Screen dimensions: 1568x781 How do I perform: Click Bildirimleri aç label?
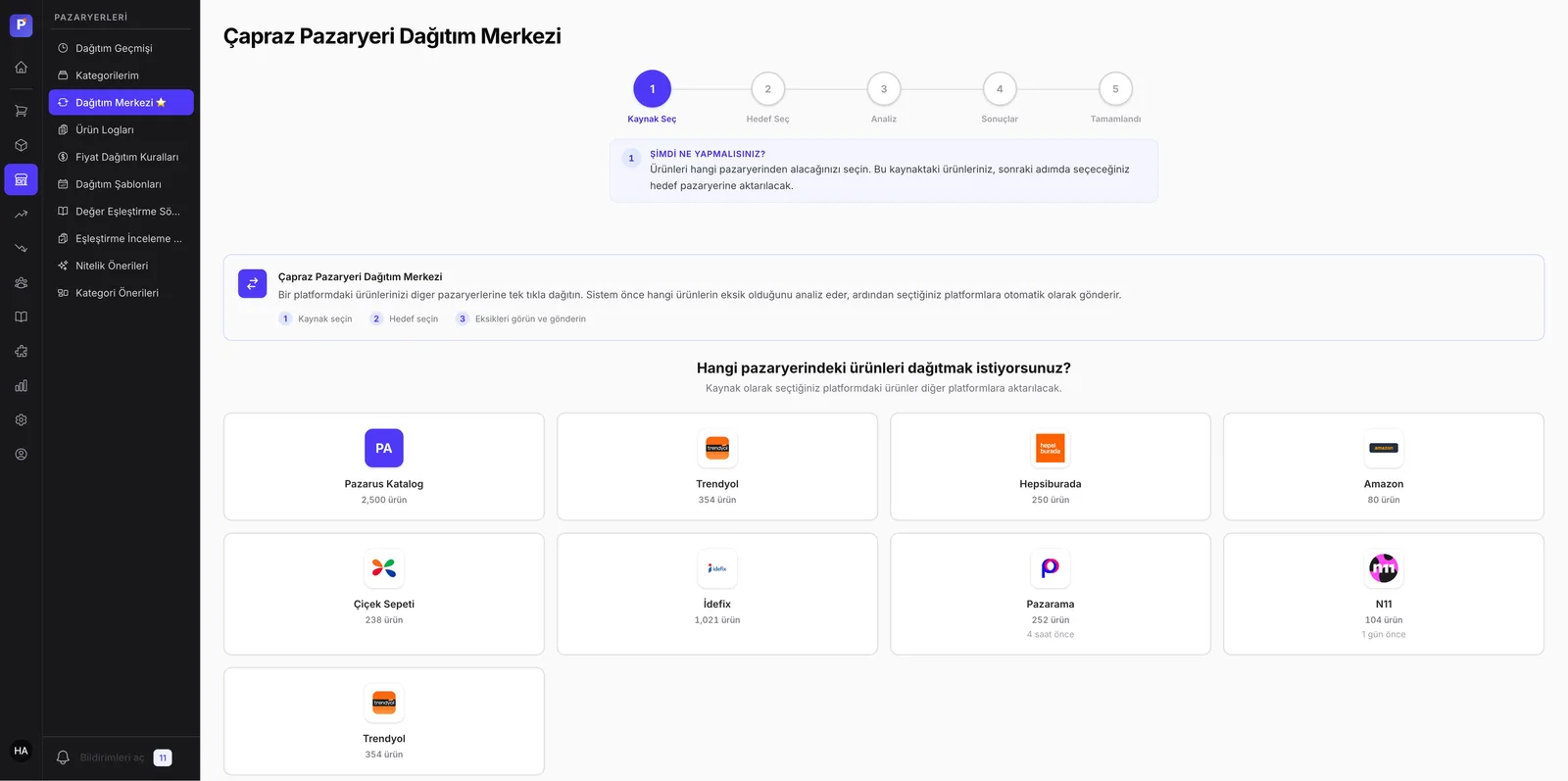point(112,757)
